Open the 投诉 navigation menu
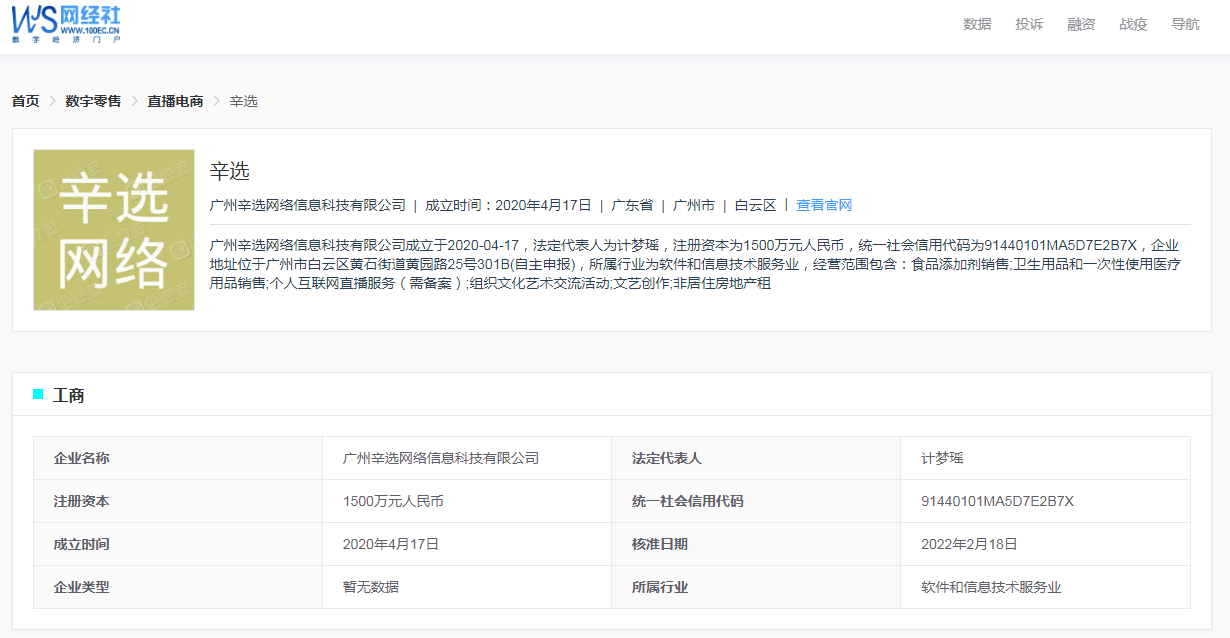 1029,24
